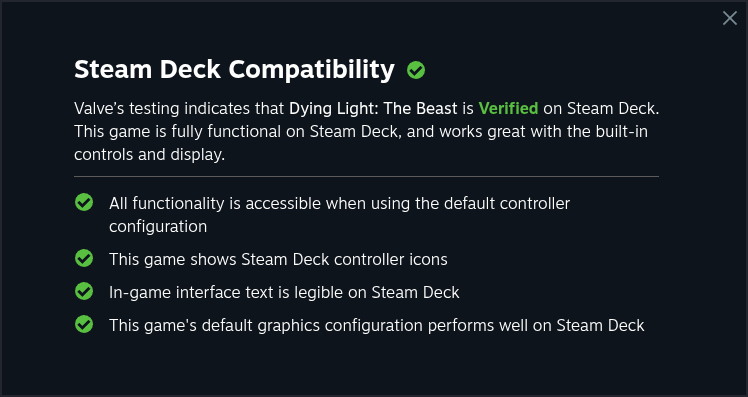Click the checkmark beside default graphics configuration

pos(84,324)
